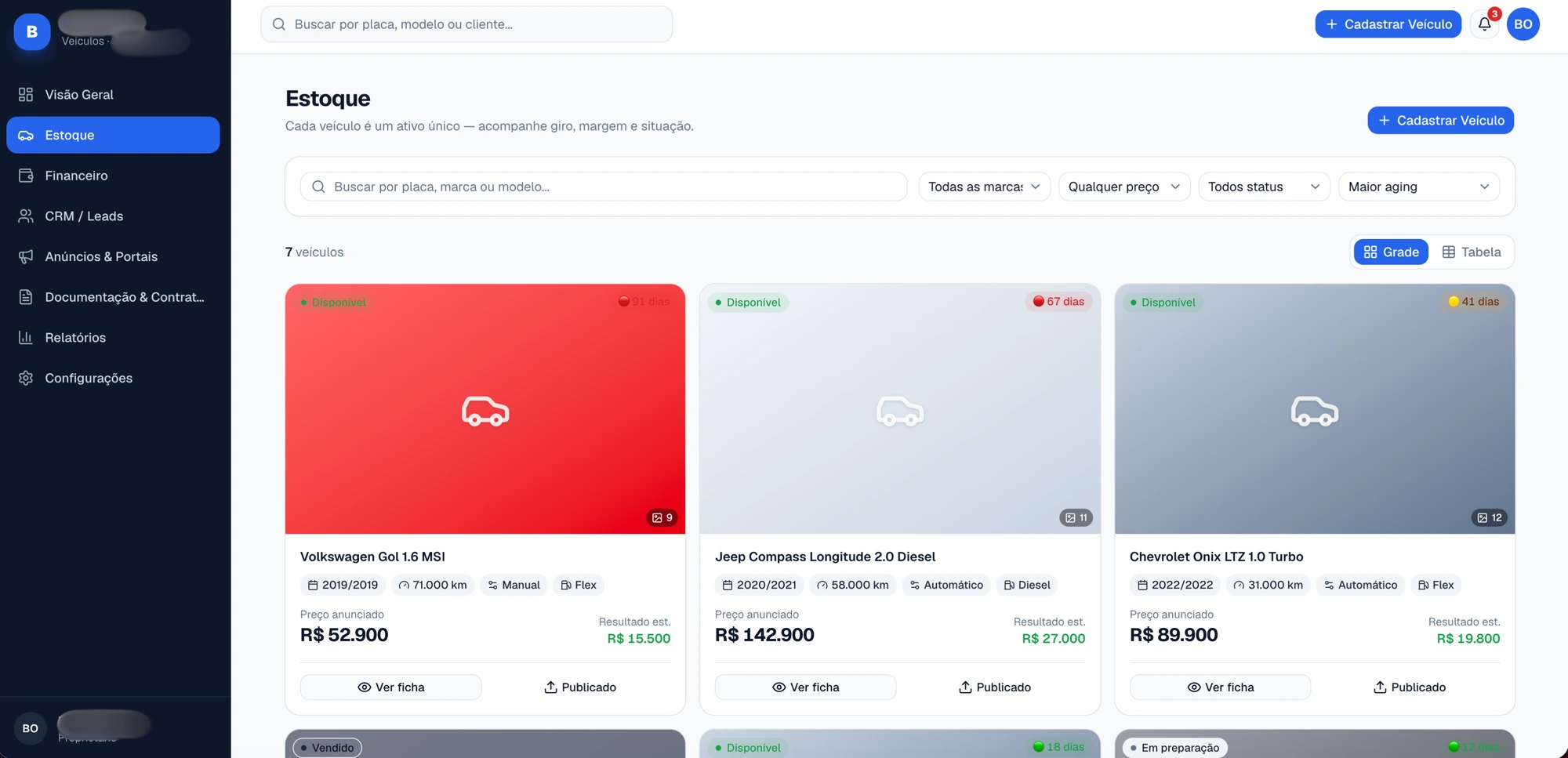
Task: Click the blue B logo in sidebar
Action: pyautogui.click(x=32, y=31)
